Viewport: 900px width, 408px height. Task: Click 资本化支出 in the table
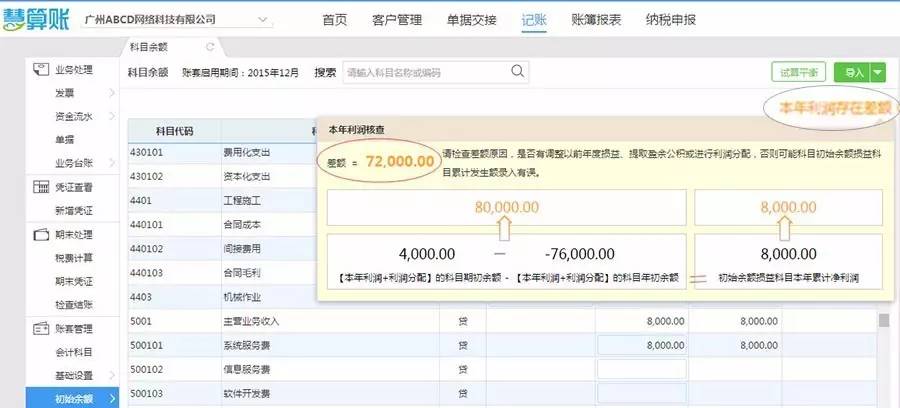click(246, 176)
